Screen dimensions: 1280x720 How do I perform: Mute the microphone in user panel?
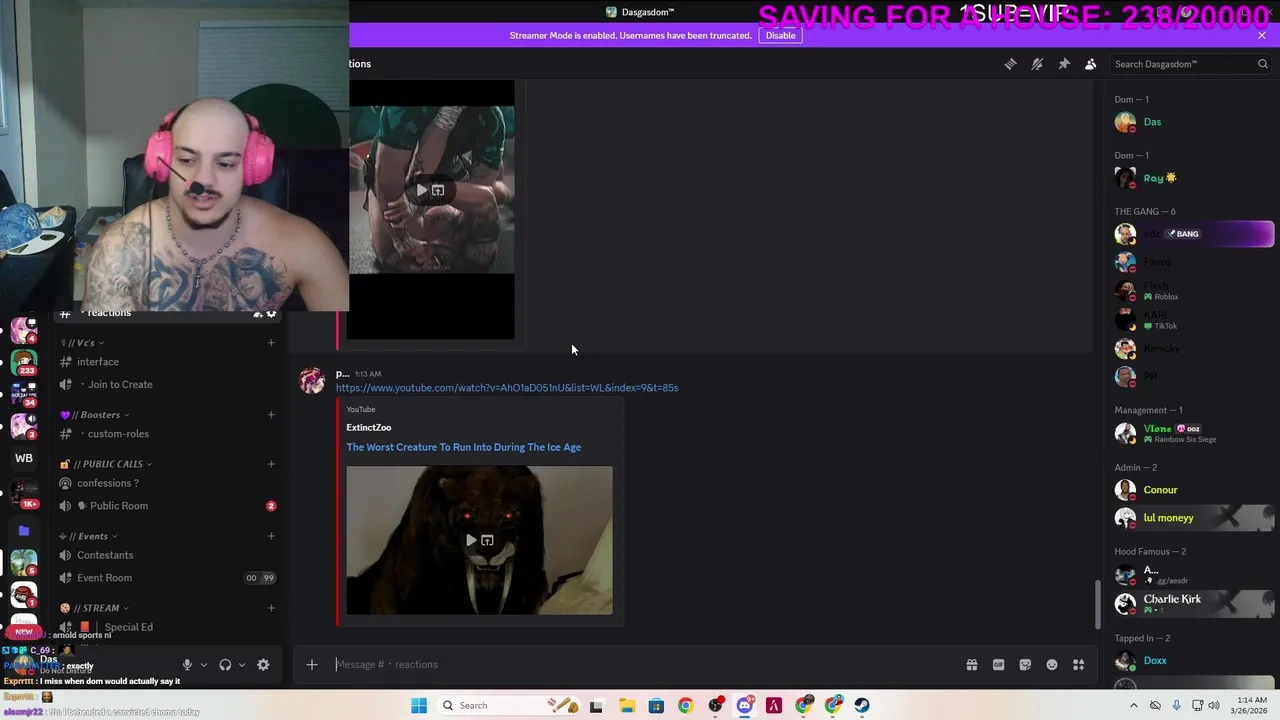point(187,665)
